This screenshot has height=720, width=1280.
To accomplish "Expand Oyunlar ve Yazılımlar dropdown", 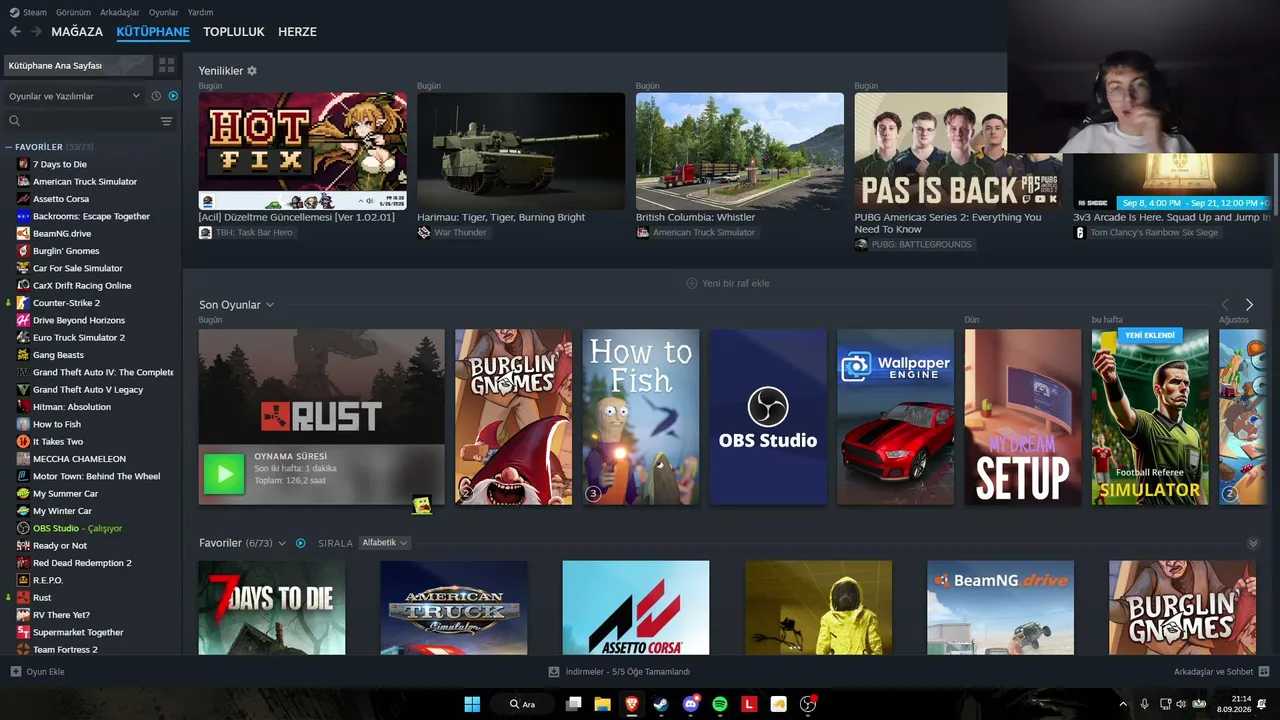I will click(75, 96).
